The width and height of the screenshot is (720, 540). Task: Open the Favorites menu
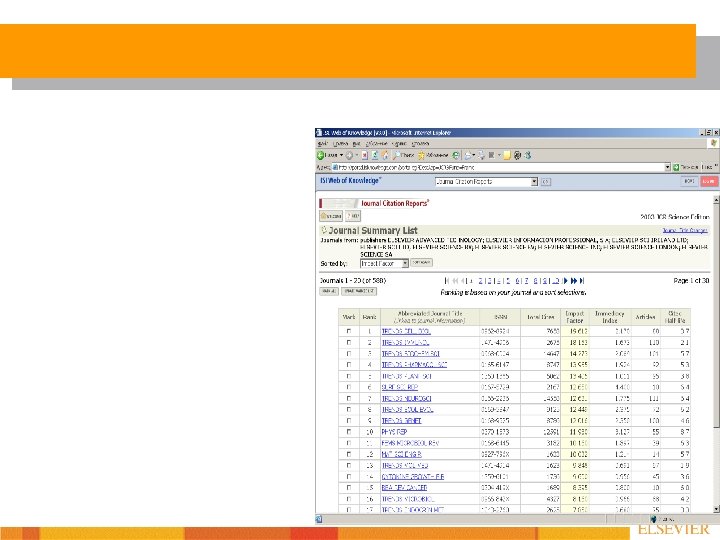pos(377,144)
